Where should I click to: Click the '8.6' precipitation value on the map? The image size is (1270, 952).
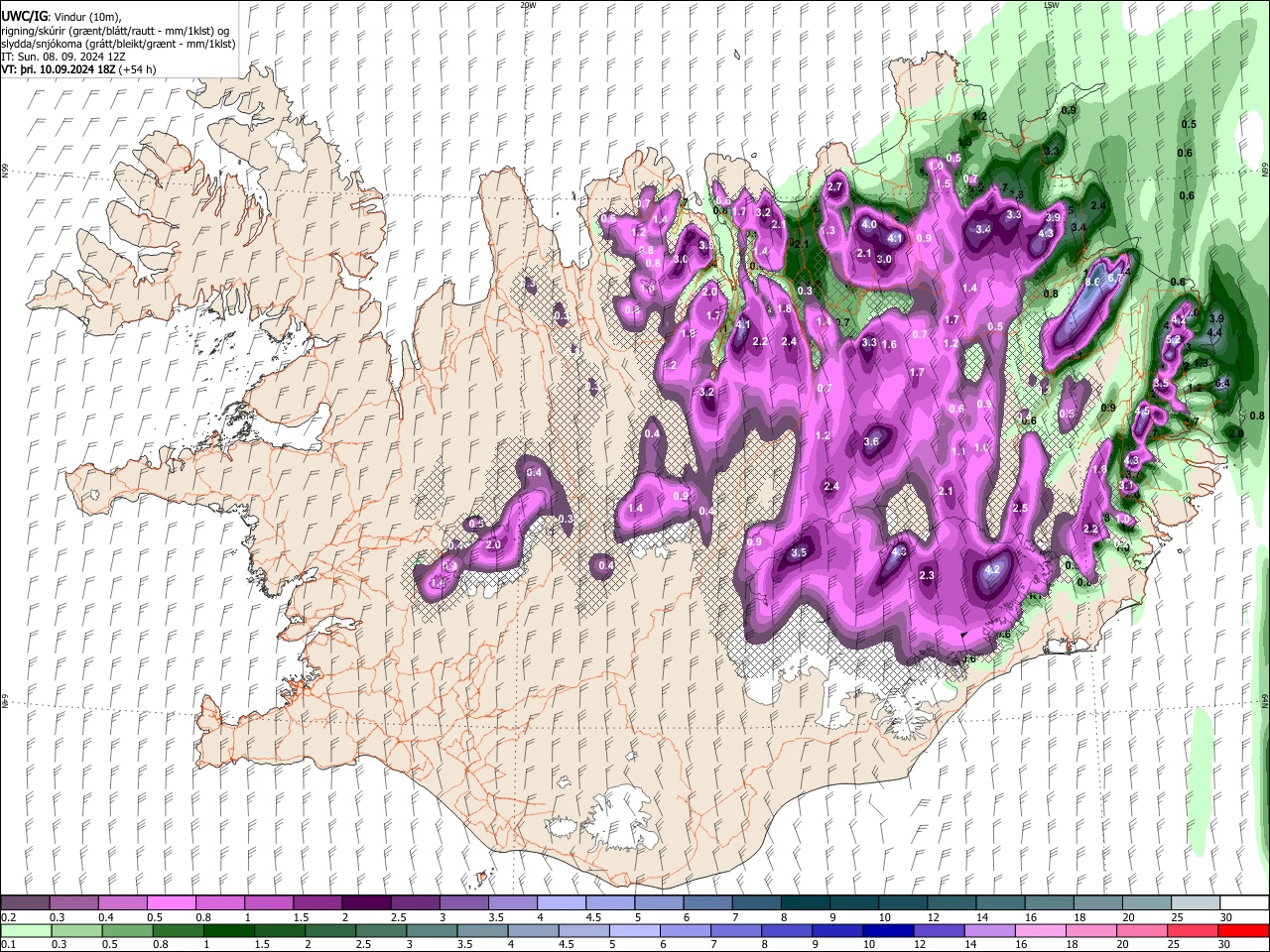[1093, 283]
